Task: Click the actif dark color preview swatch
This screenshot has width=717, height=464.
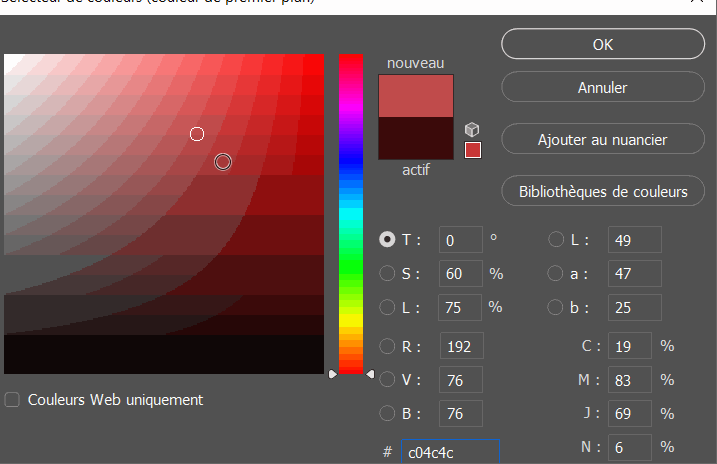Action: pyautogui.click(x=416, y=138)
